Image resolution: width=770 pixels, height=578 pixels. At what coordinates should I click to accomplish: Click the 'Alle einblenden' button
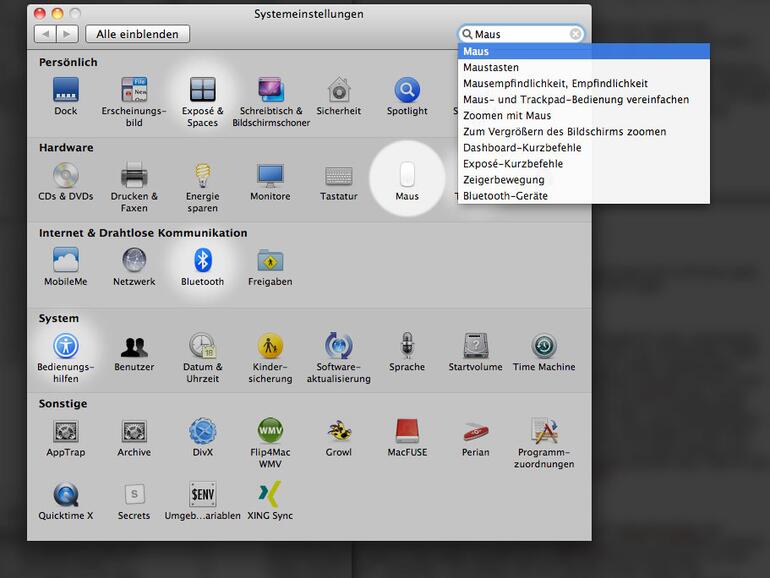[x=138, y=34]
